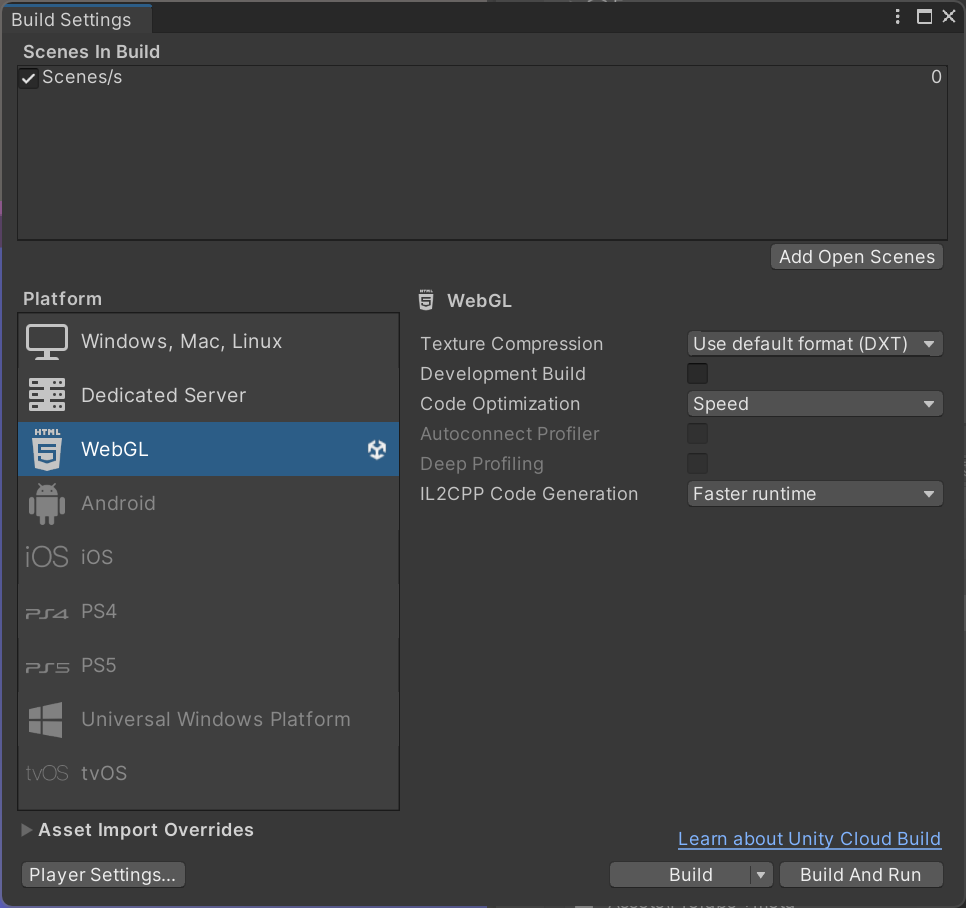Click the scene index 0 value
Screen dimensions: 966x908
pos(936,77)
